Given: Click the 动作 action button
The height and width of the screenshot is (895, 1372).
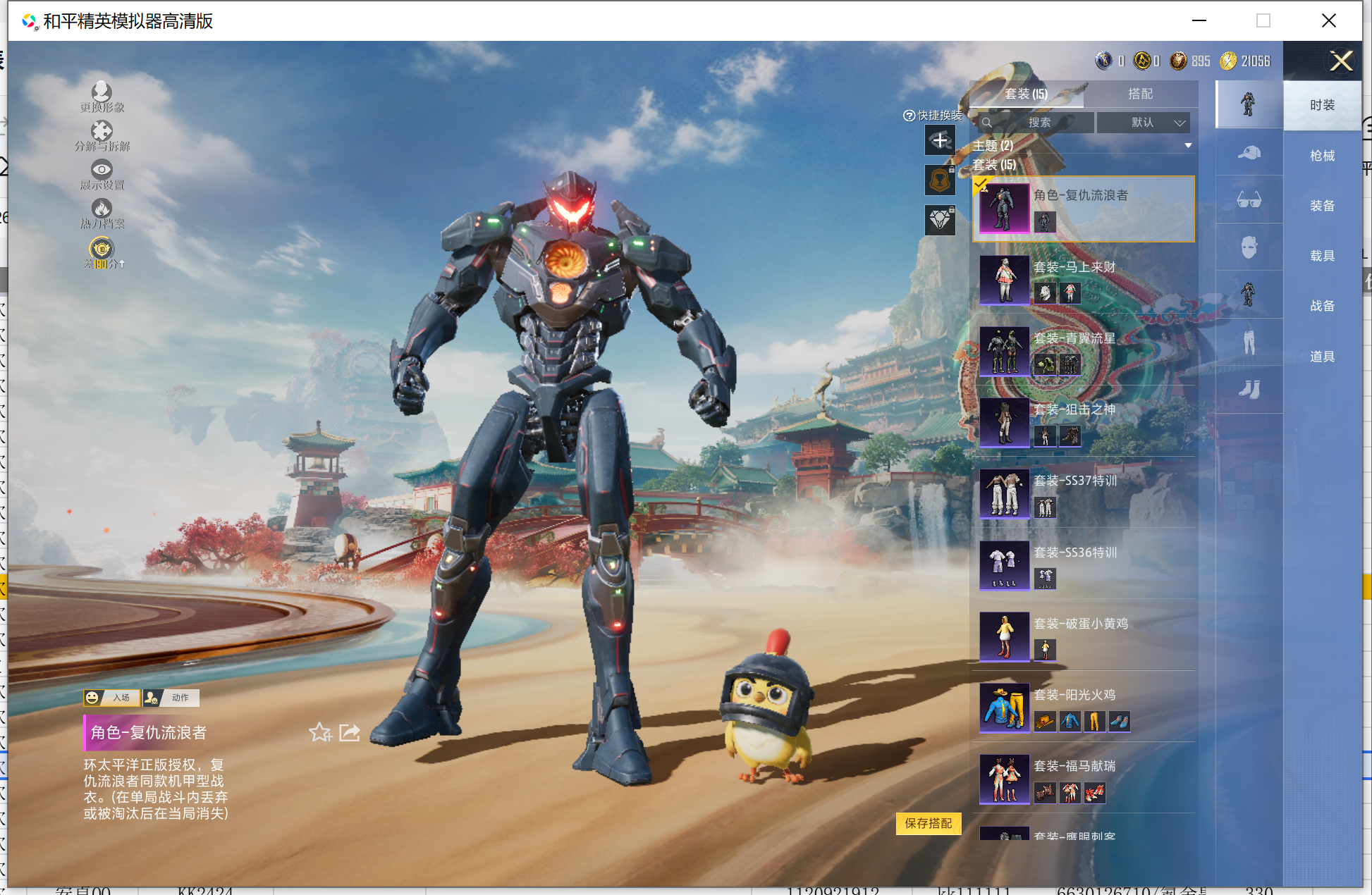Looking at the screenshot, I should click(x=171, y=698).
